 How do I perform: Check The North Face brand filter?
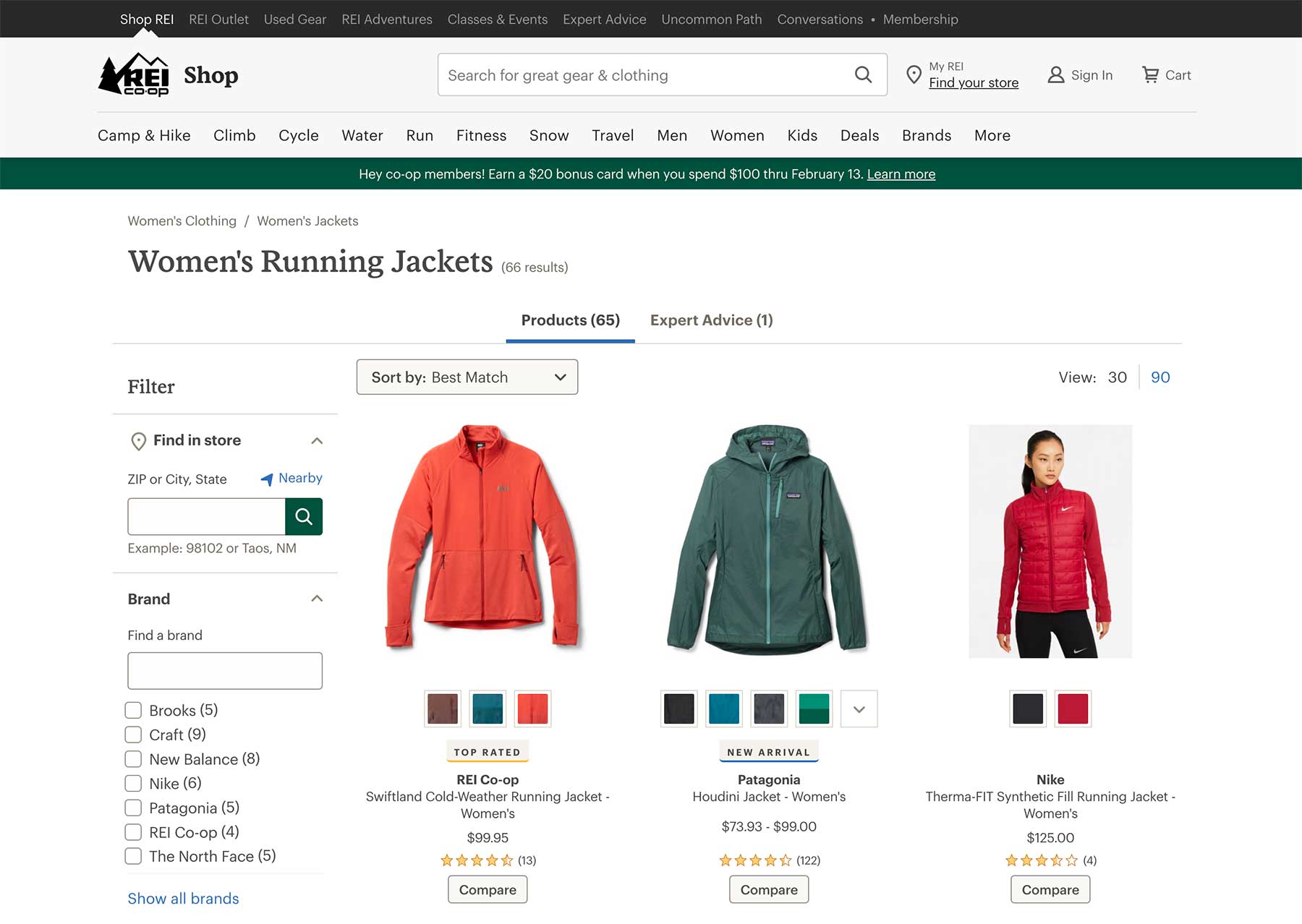coord(133,856)
